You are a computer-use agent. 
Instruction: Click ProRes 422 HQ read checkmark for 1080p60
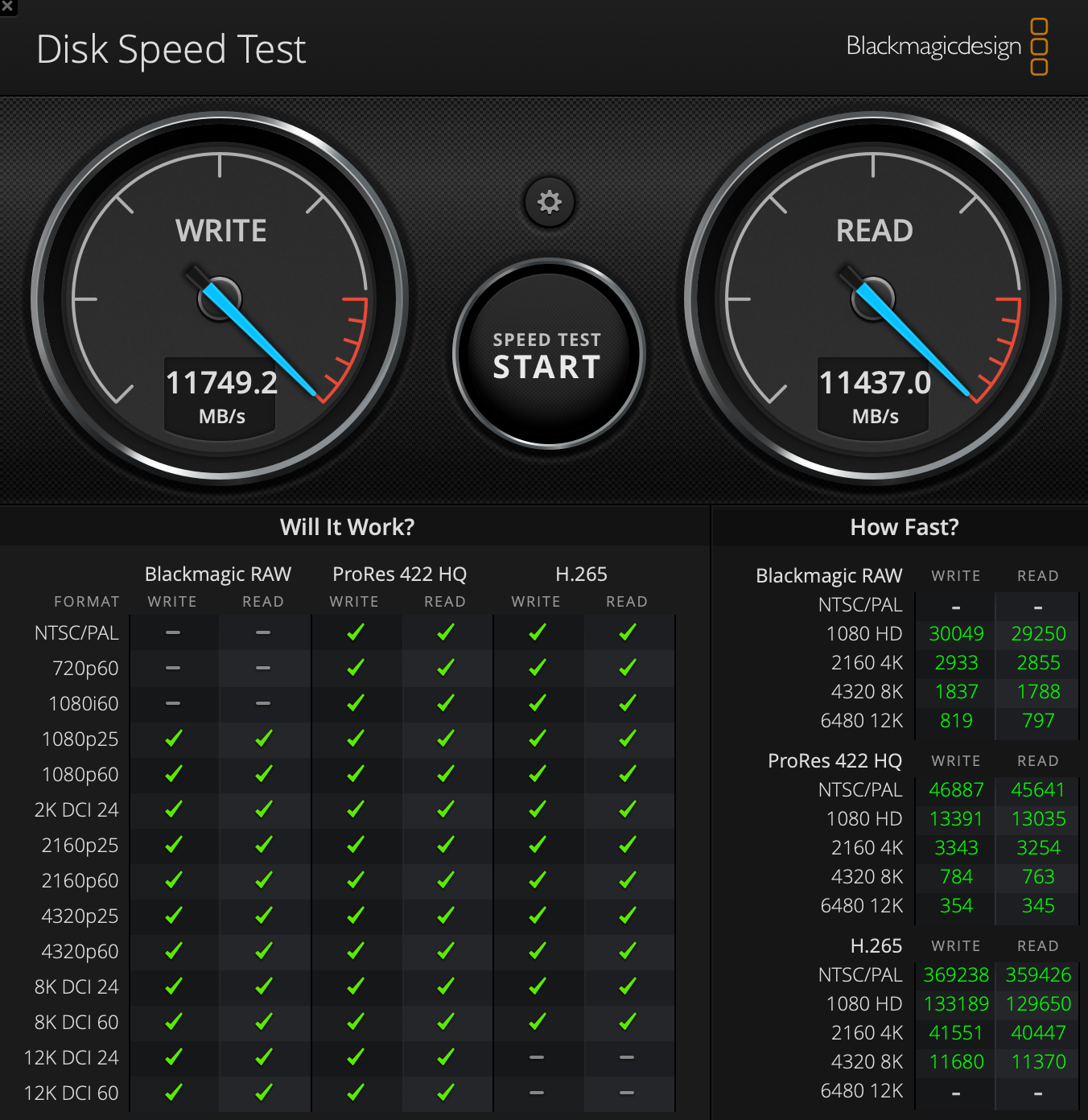[x=445, y=774]
